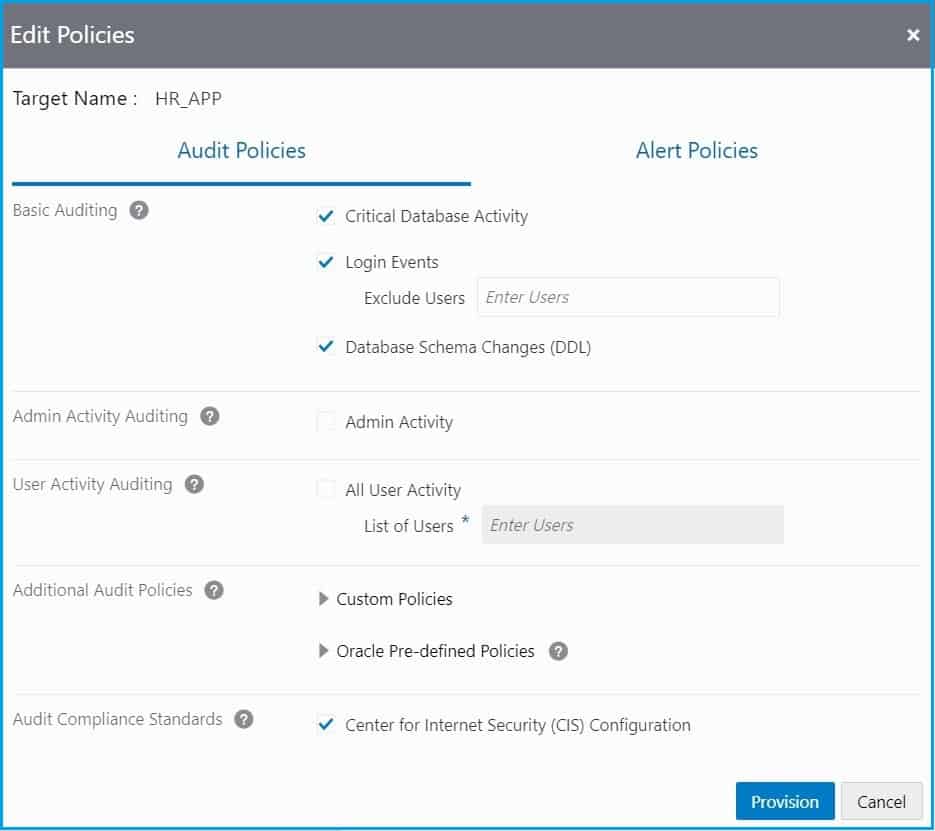Uncheck the Login Events option
This screenshot has height=831, width=935.
pos(325,262)
